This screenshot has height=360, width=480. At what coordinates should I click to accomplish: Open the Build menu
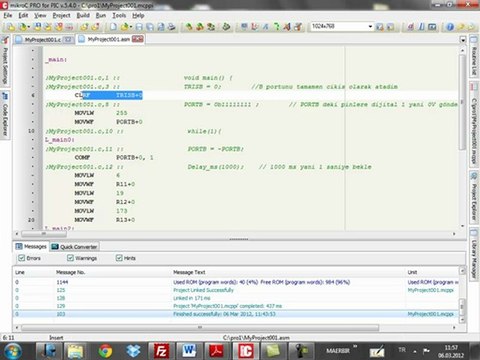point(83,15)
